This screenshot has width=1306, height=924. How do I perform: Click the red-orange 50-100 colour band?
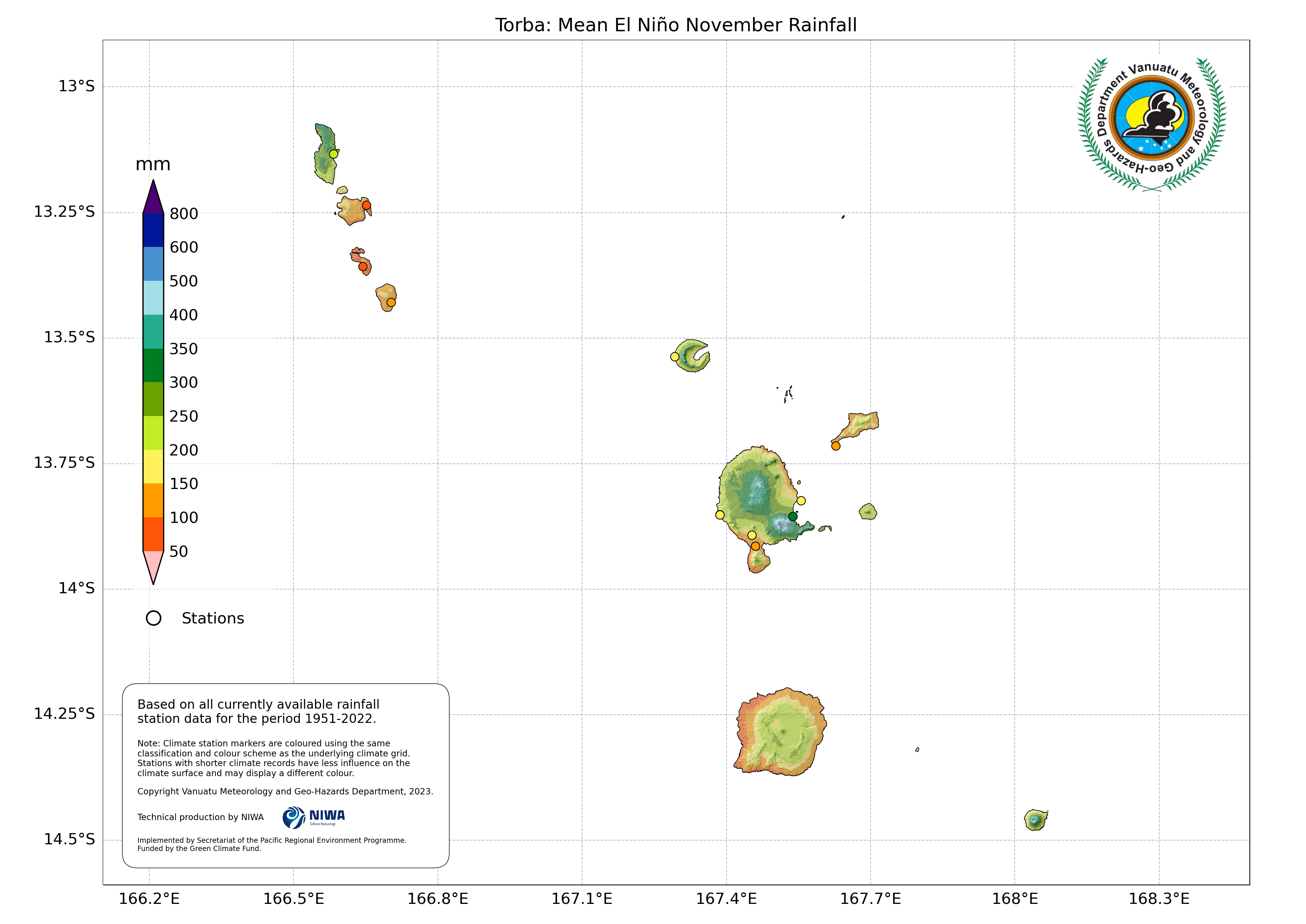click(153, 534)
